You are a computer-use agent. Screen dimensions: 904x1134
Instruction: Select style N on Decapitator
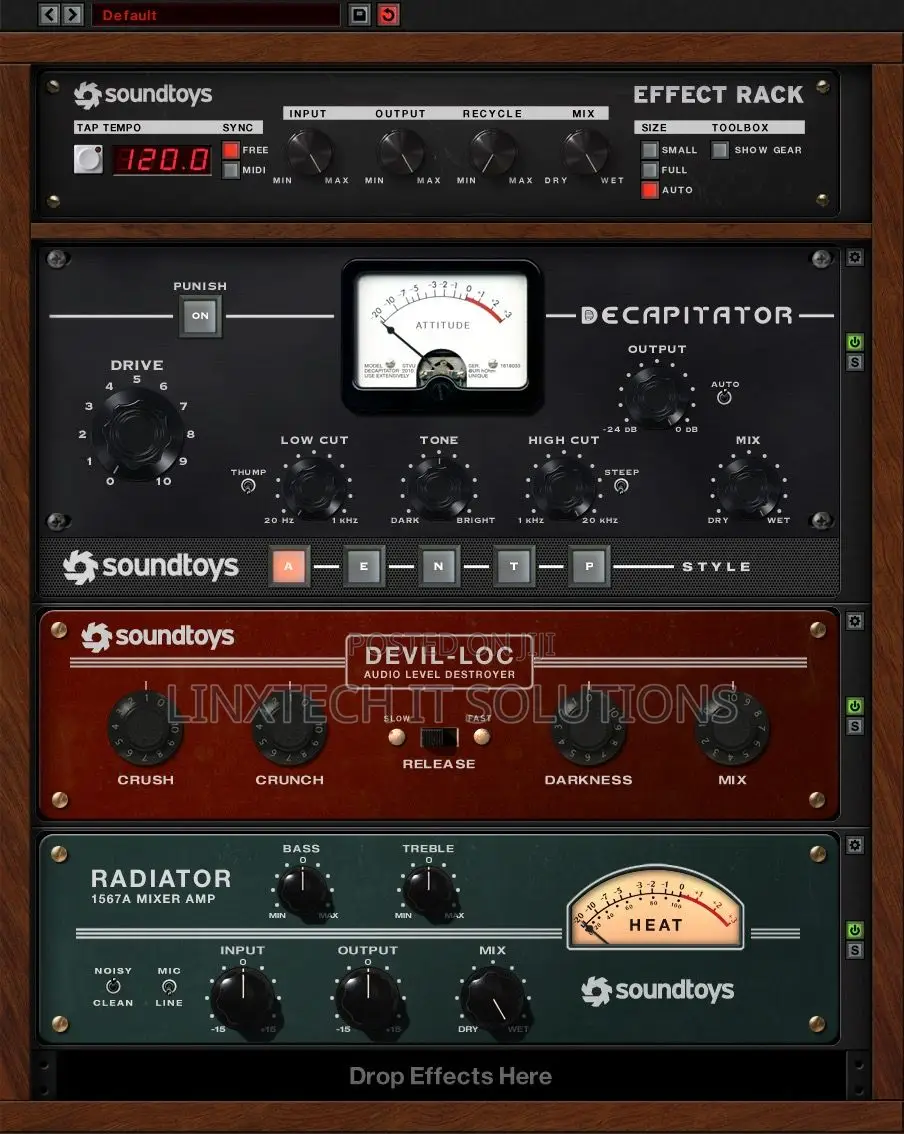pyautogui.click(x=438, y=566)
